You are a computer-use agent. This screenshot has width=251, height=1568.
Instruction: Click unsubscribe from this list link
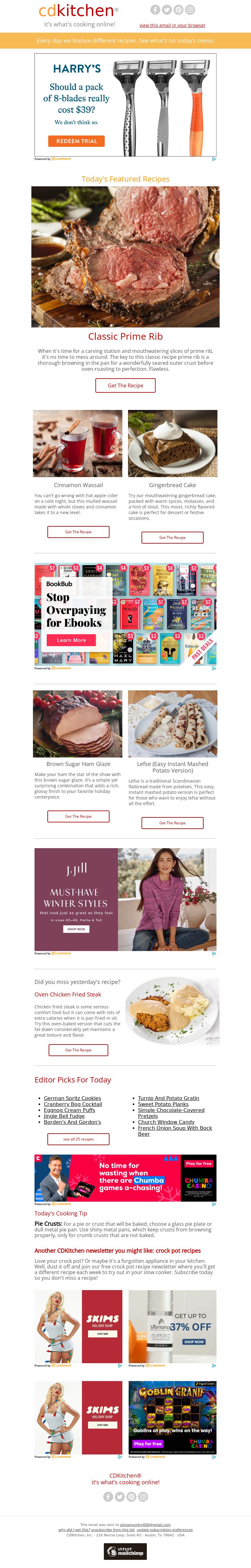click(113, 1530)
